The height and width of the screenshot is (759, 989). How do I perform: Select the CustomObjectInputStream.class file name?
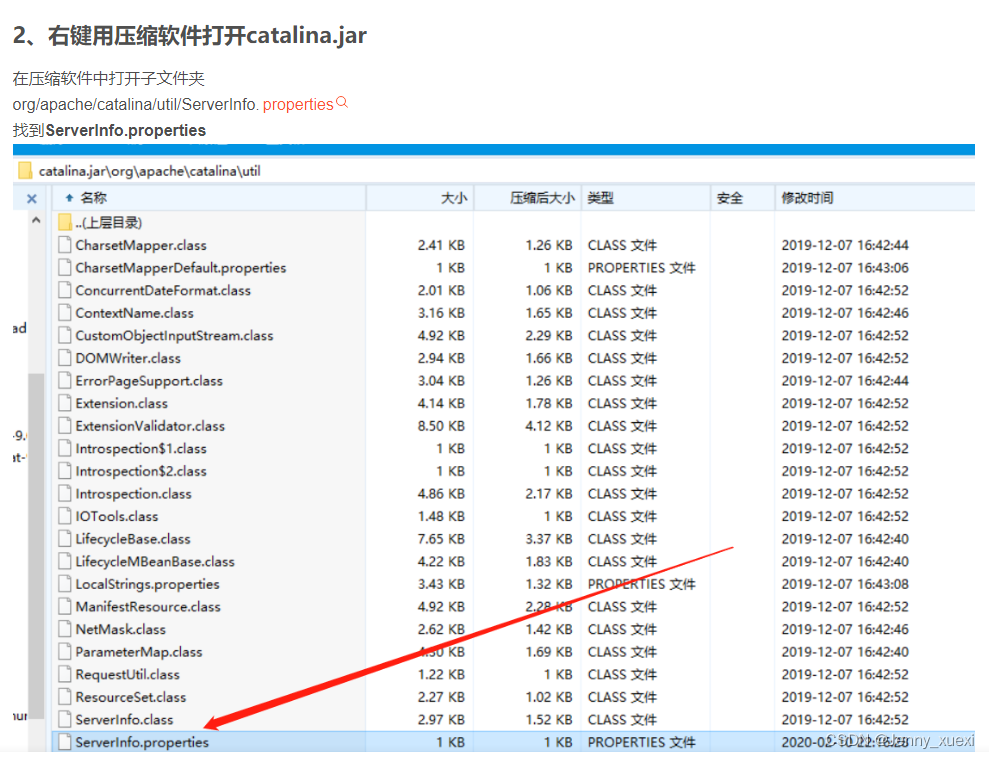[x=174, y=336]
